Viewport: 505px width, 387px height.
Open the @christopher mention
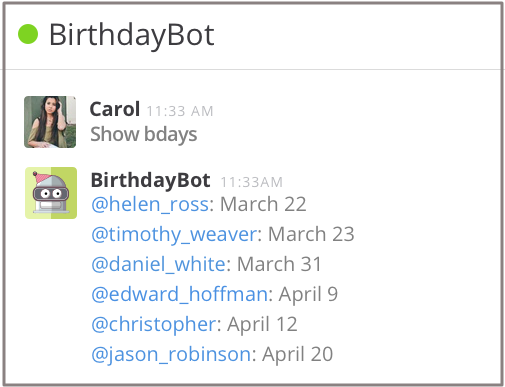click(154, 324)
